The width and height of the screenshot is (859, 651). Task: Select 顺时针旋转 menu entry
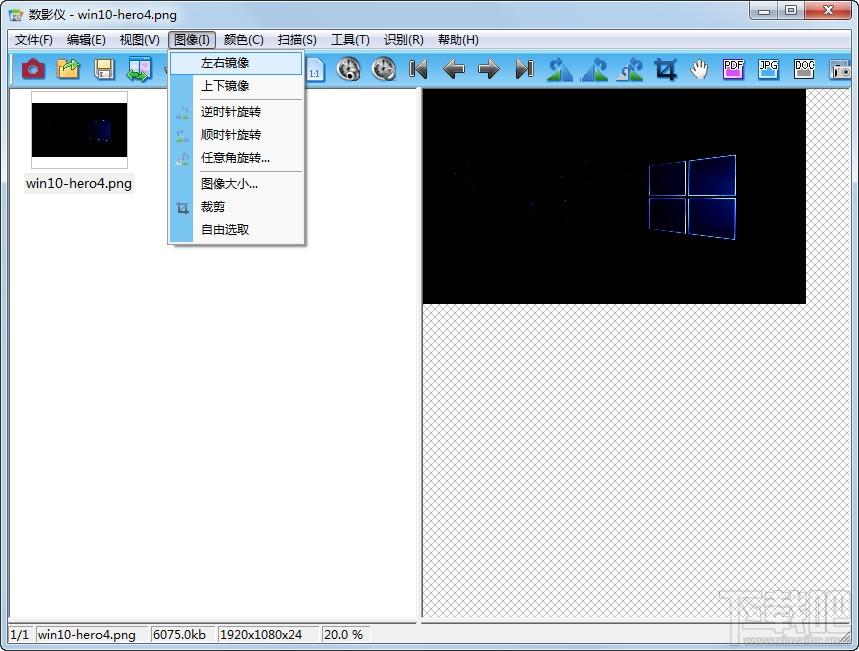pos(236,135)
